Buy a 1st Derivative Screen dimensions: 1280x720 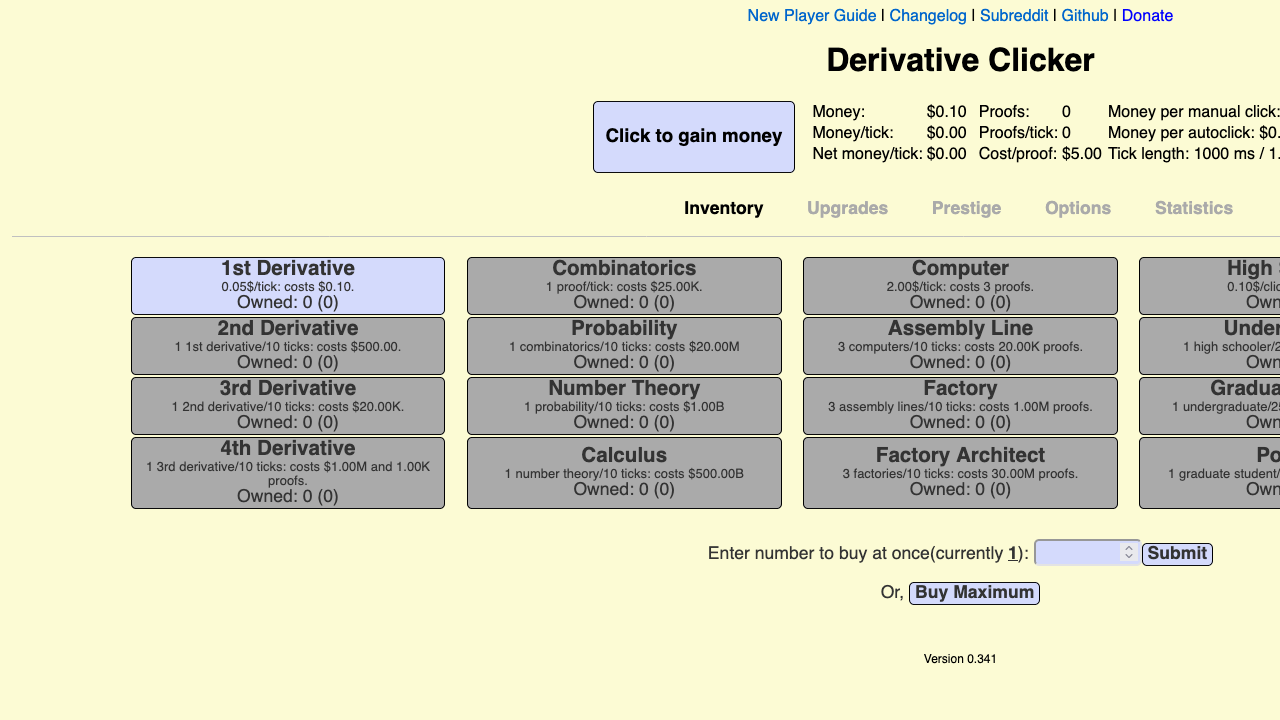click(x=288, y=286)
